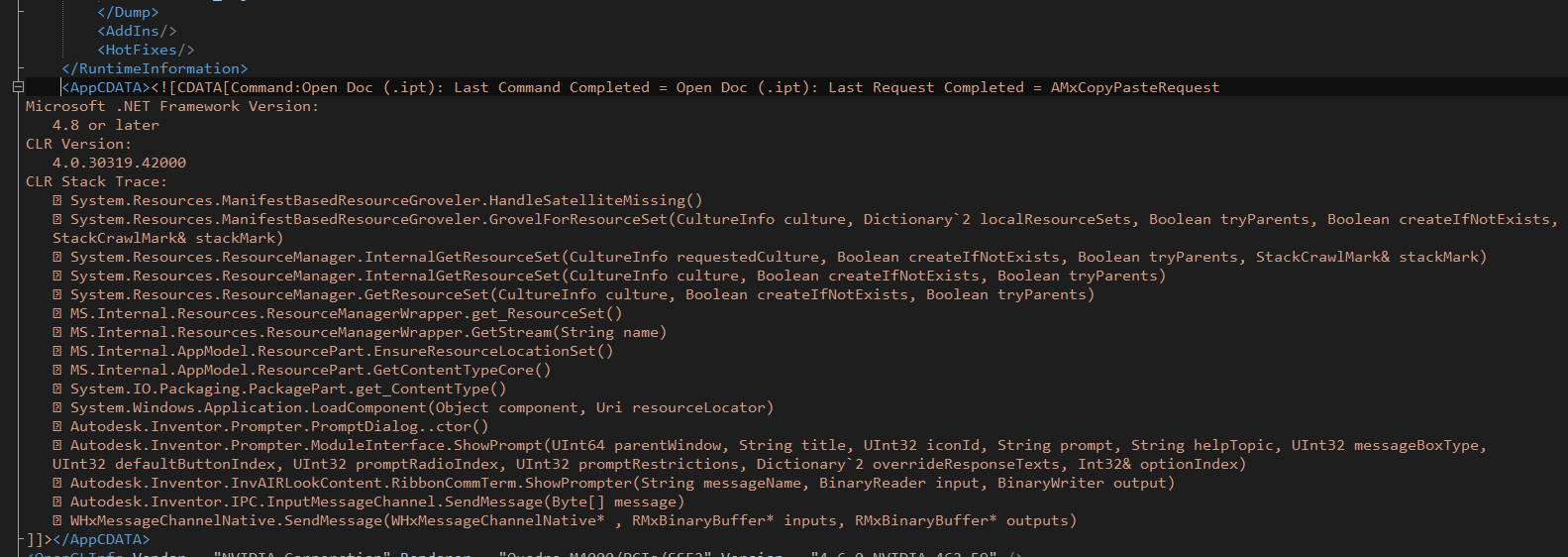Place cursor on the '4.8 or later' line
The width and height of the screenshot is (1568, 557).
(x=105, y=125)
